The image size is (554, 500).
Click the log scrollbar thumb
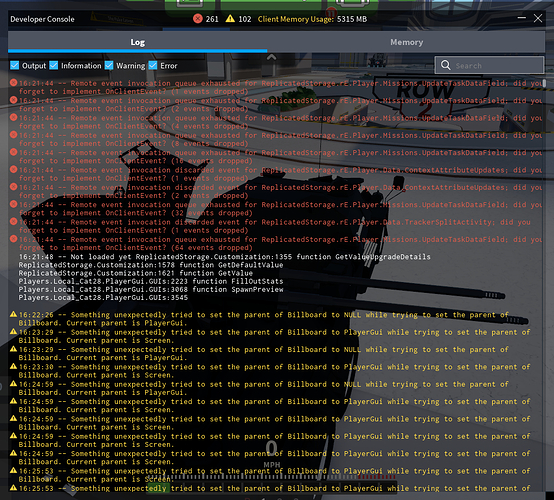coord(544,83)
